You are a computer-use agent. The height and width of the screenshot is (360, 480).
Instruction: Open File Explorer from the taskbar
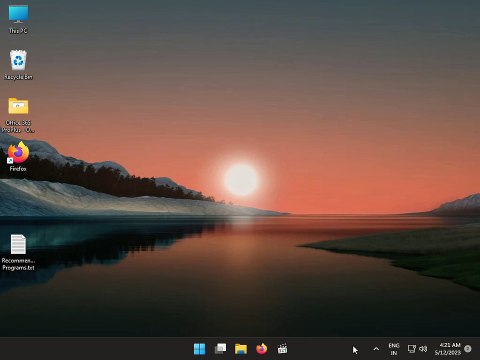[241, 349]
